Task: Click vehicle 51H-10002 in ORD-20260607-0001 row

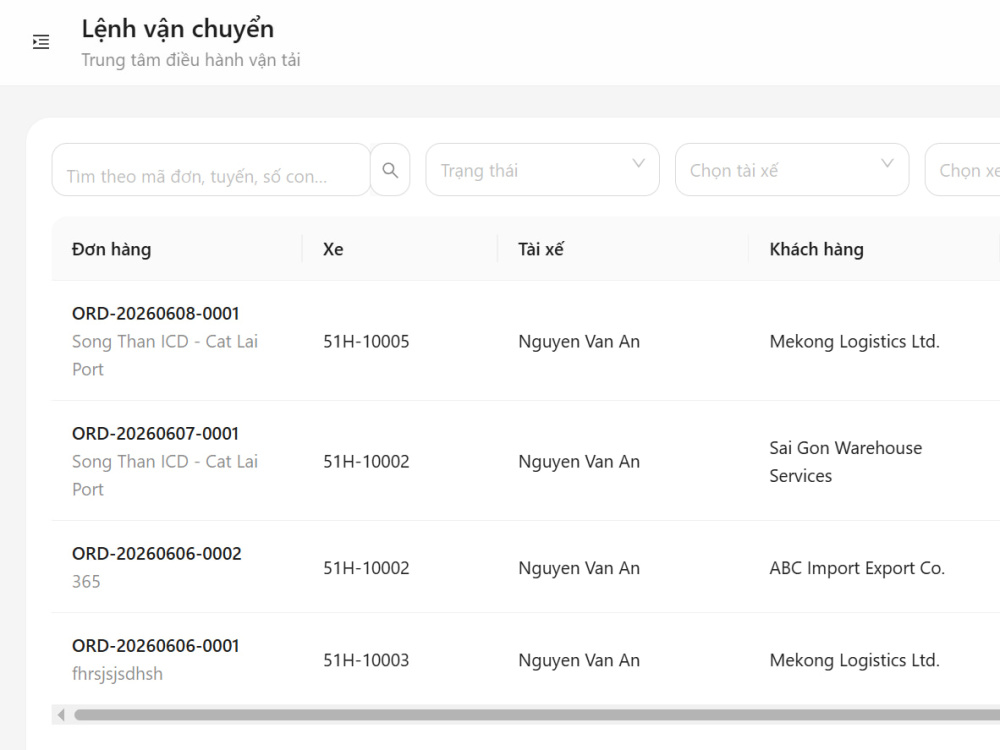Action: click(x=366, y=462)
